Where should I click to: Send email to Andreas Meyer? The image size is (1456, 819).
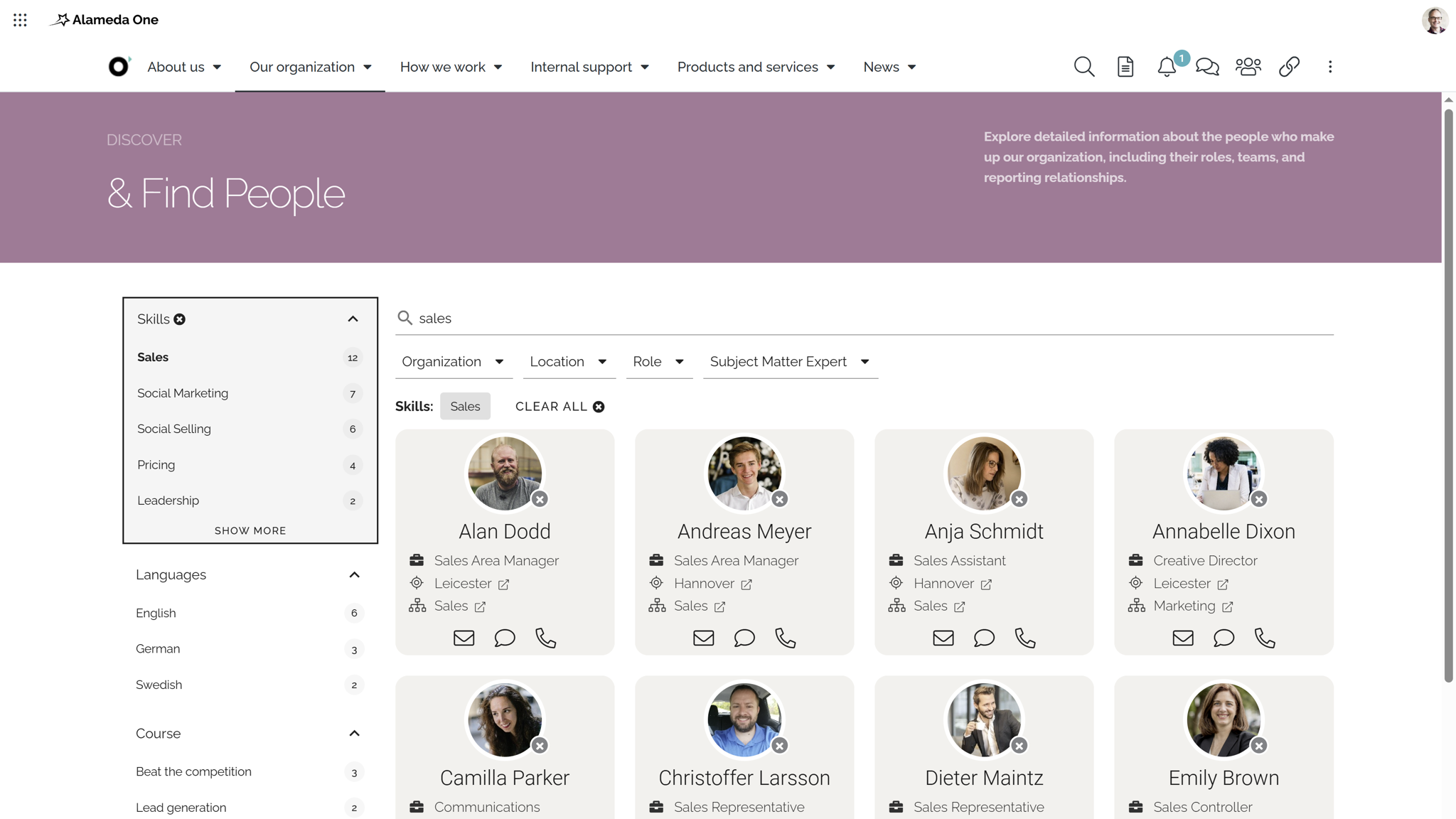(704, 638)
